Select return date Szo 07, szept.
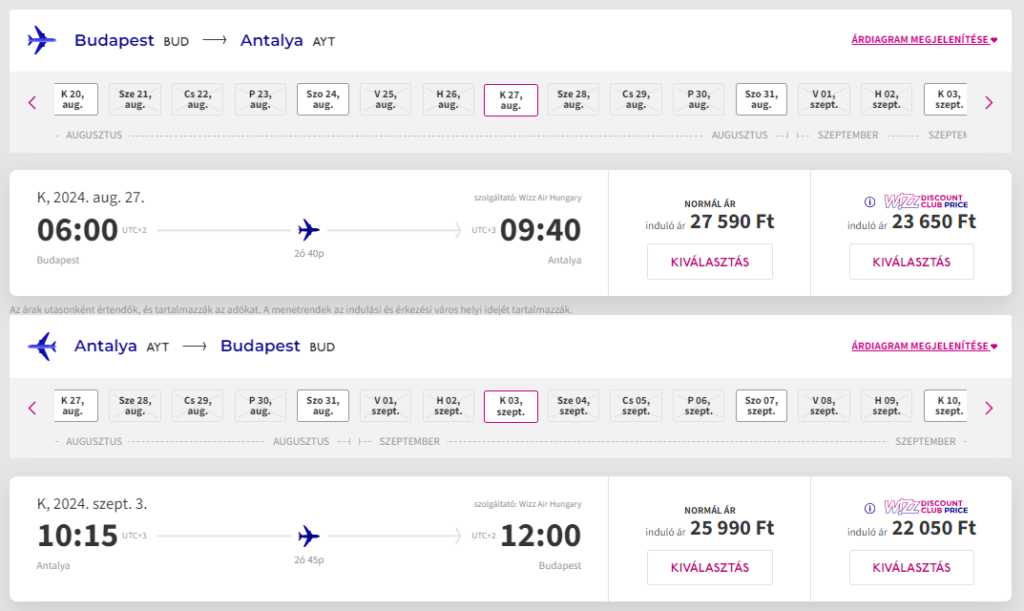The height and width of the screenshot is (611, 1024). coord(761,405)
